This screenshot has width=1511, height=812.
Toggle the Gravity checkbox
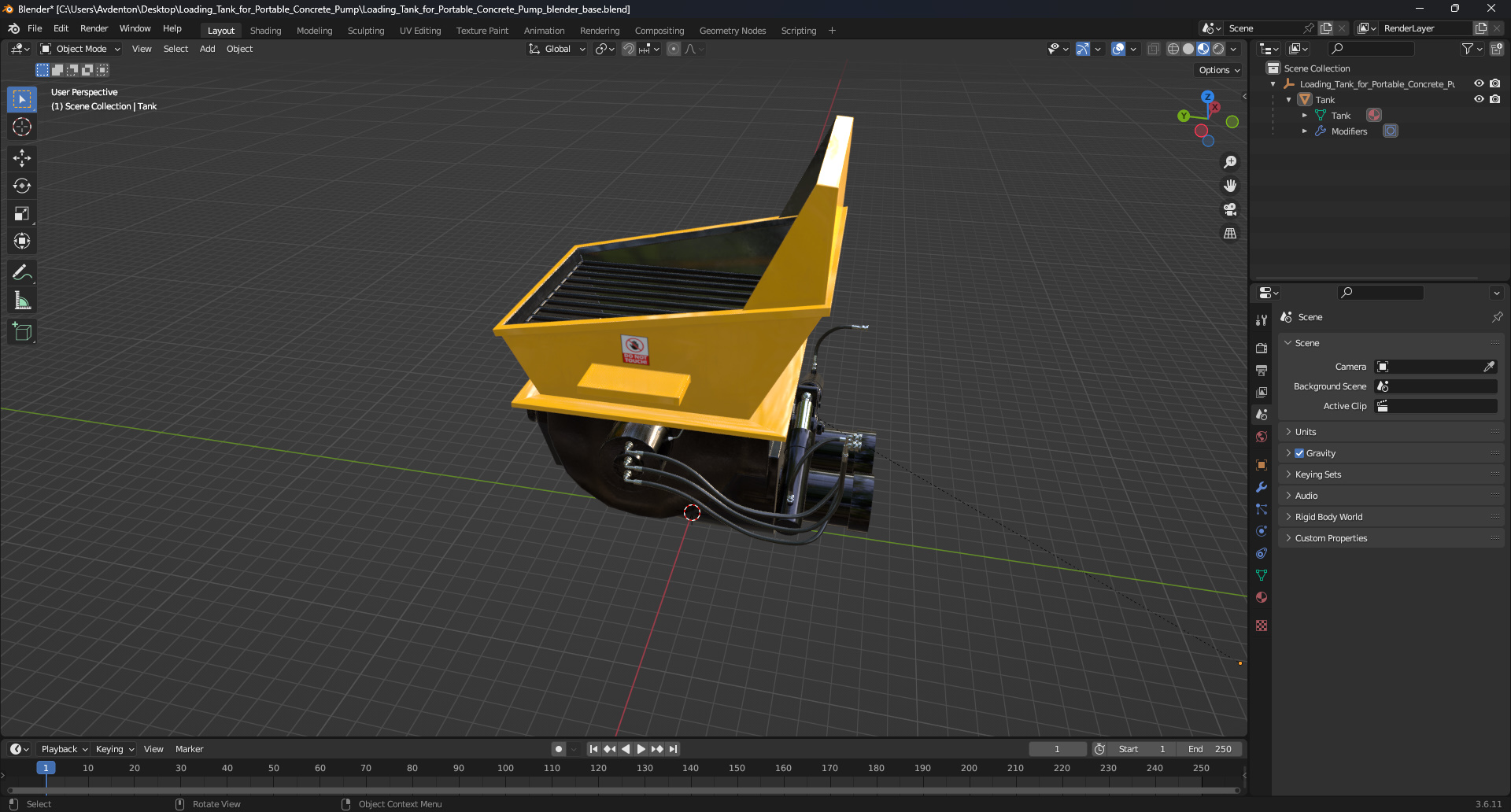1299,453
